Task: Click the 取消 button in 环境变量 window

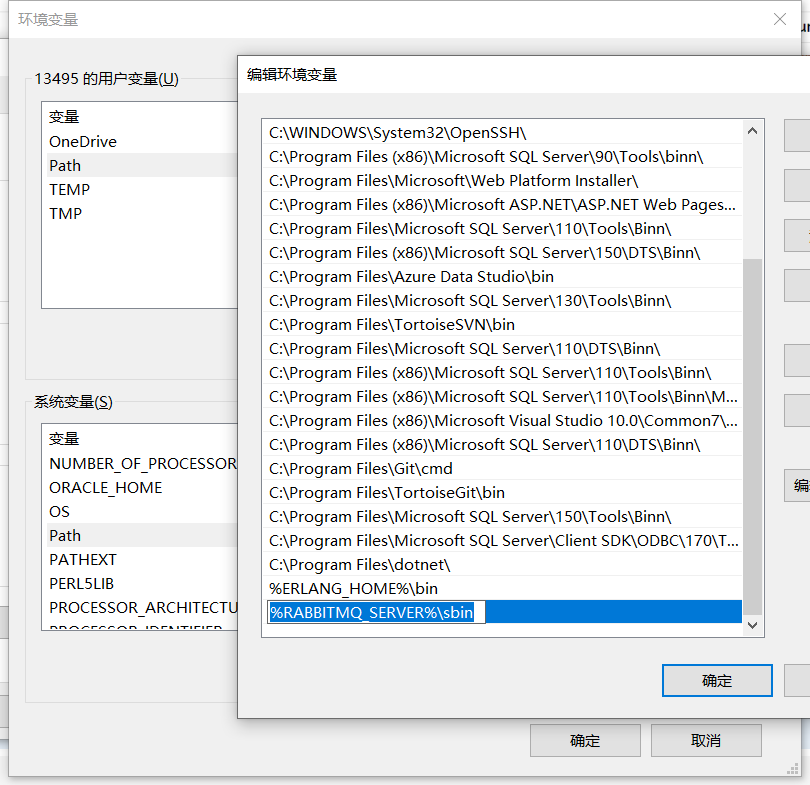Action: (706, 741)
